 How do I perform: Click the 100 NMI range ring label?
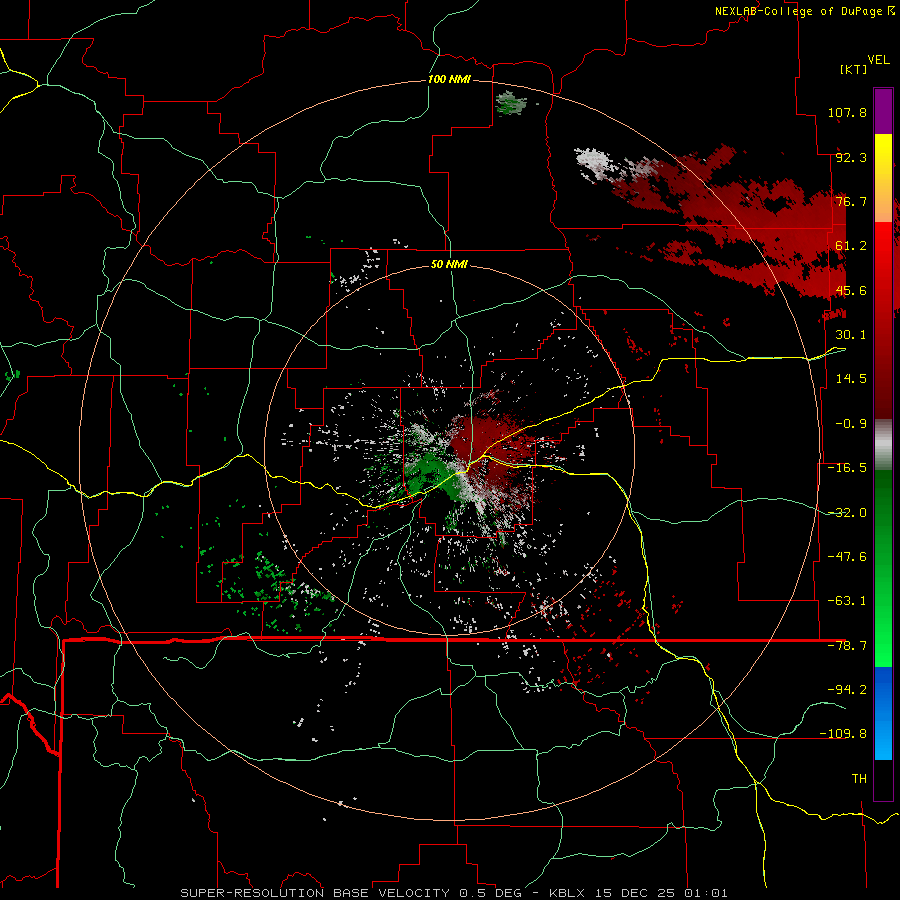coord(449,79)
